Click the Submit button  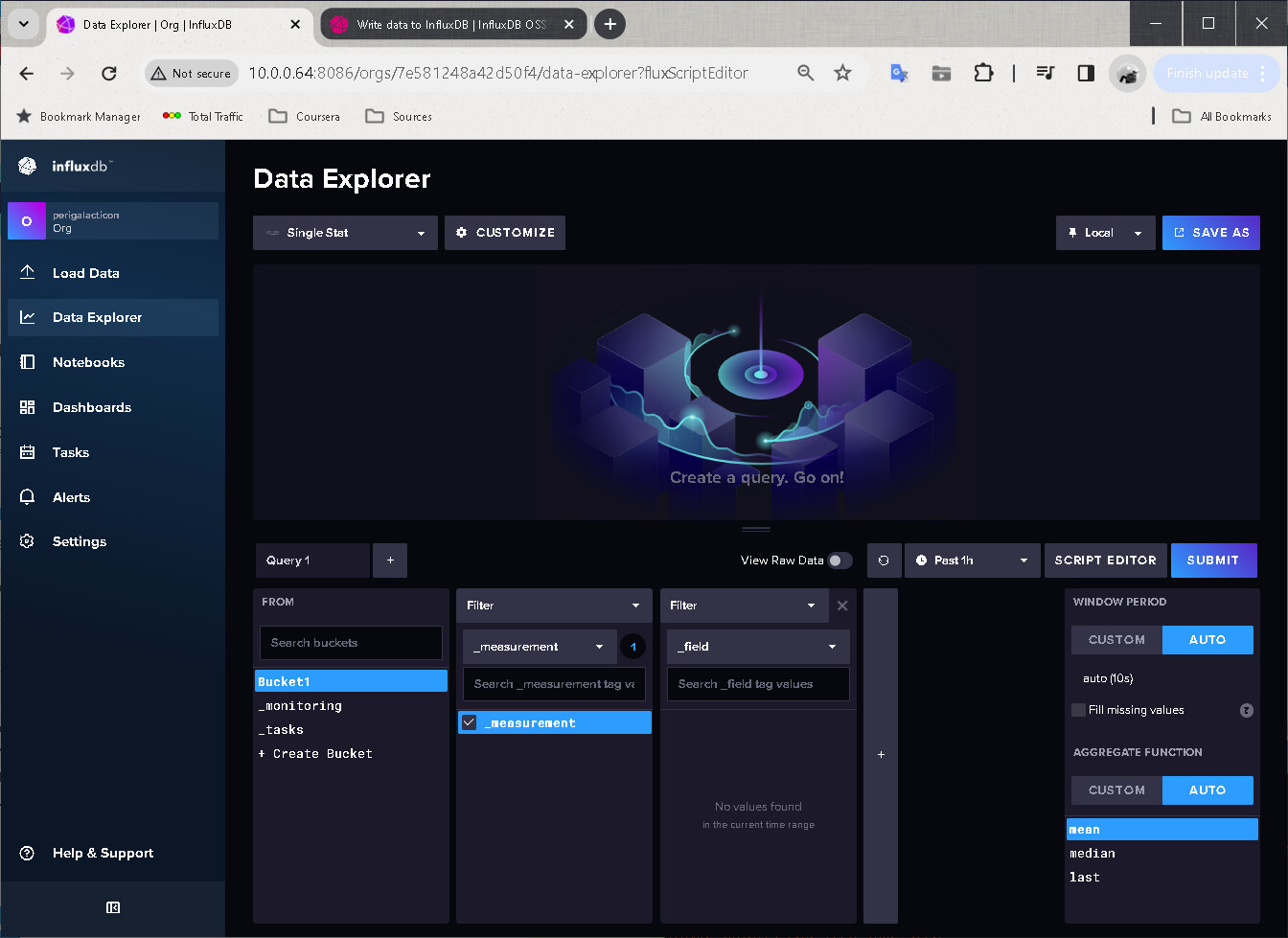tap(1212, 561)
